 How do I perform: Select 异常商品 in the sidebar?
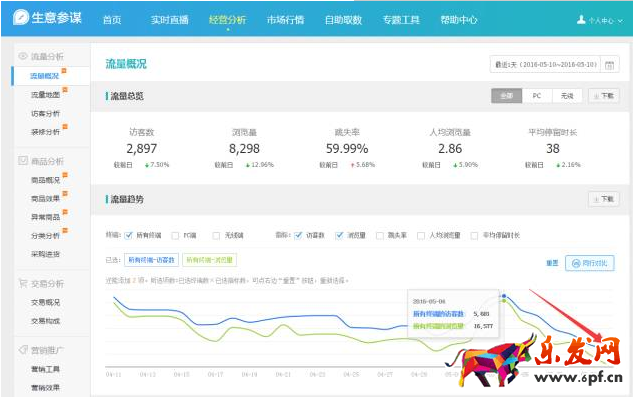pos(45,217)
